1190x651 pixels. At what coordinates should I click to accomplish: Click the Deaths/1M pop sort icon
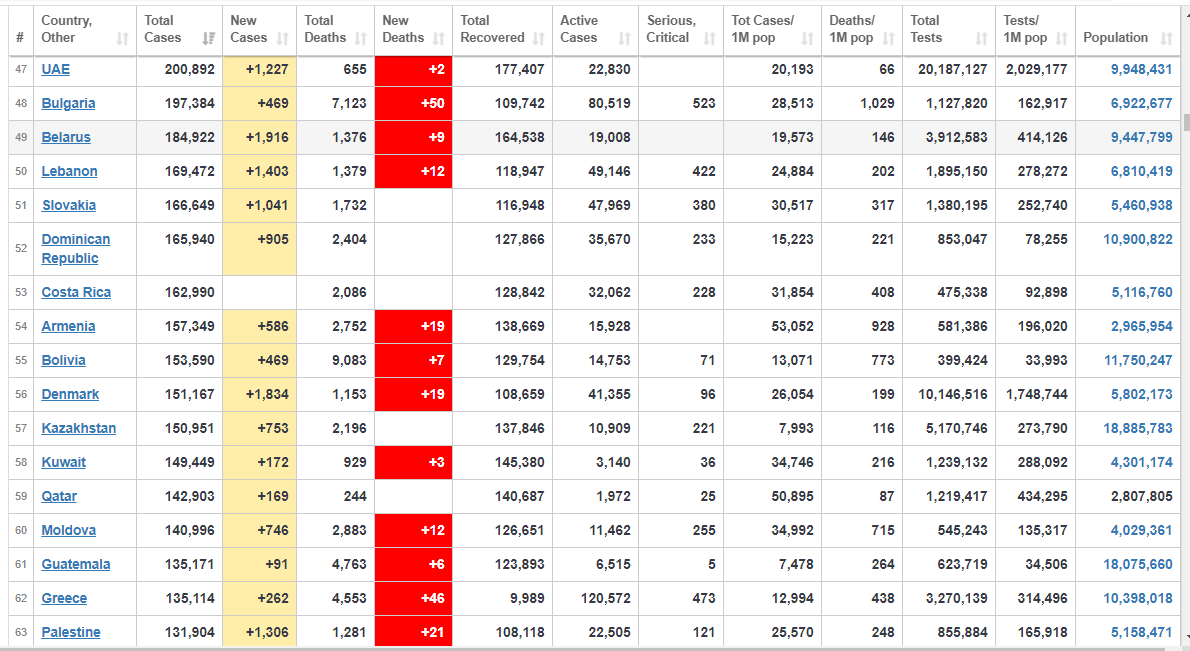(x=889, y=39)
